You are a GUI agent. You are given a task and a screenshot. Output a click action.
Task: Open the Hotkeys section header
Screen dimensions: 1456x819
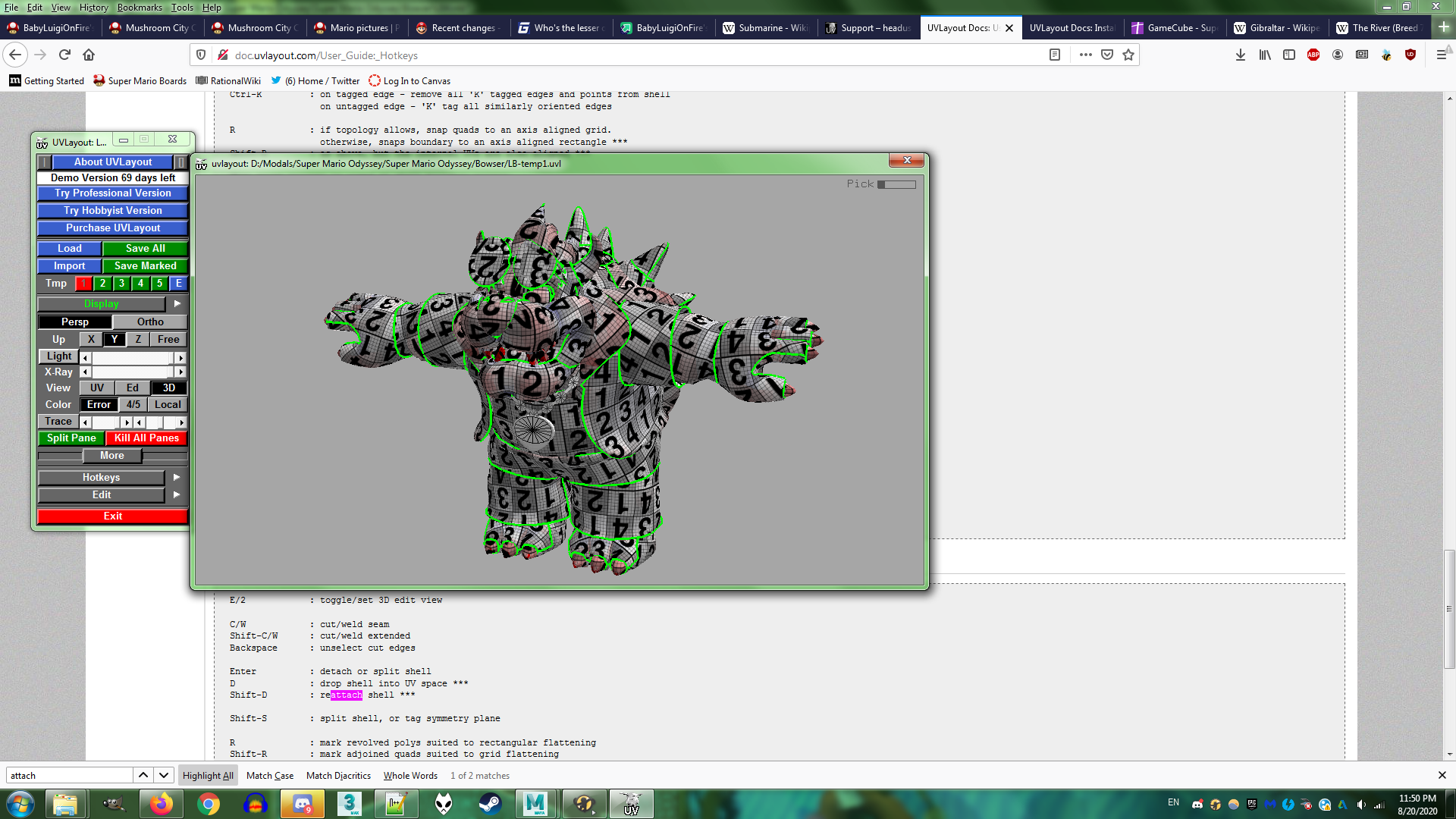point(102,478)
